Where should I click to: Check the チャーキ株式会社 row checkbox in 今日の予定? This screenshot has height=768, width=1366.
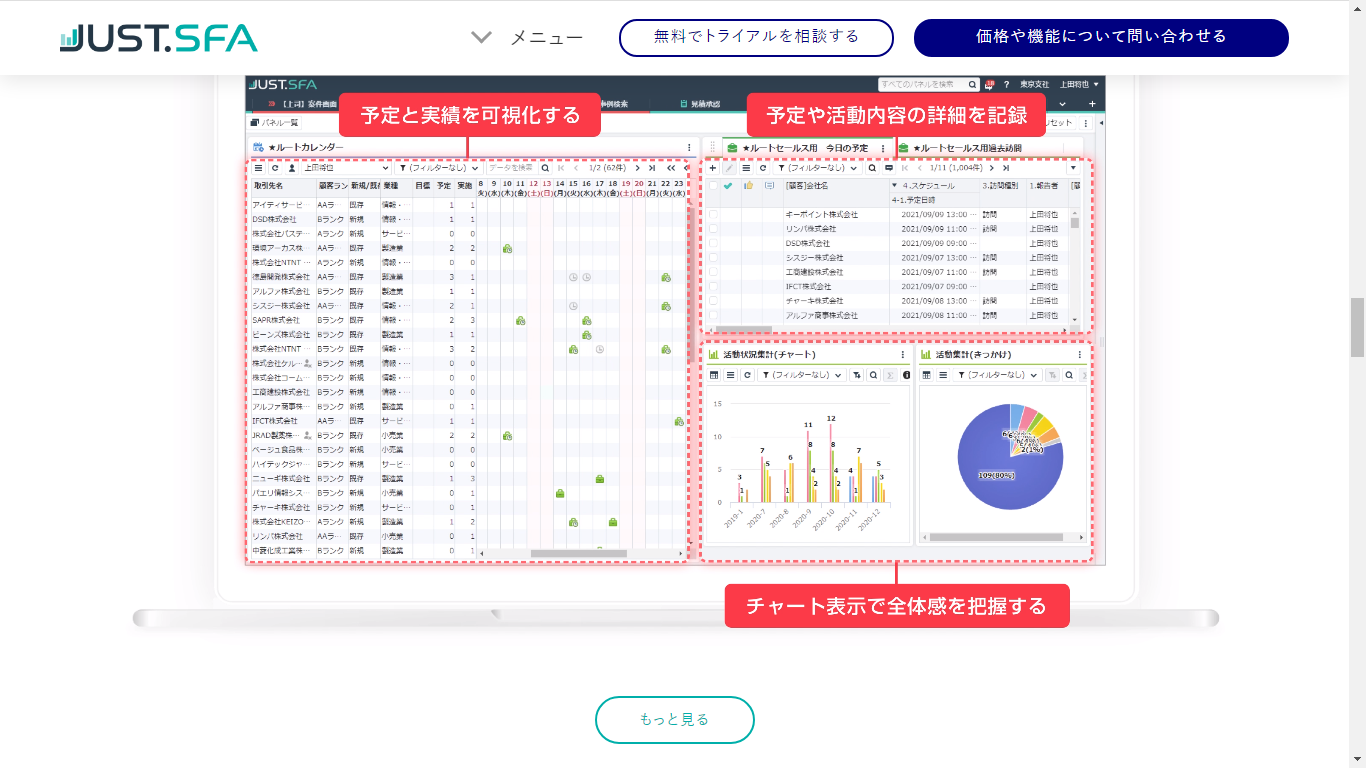(x=713, y=300)
